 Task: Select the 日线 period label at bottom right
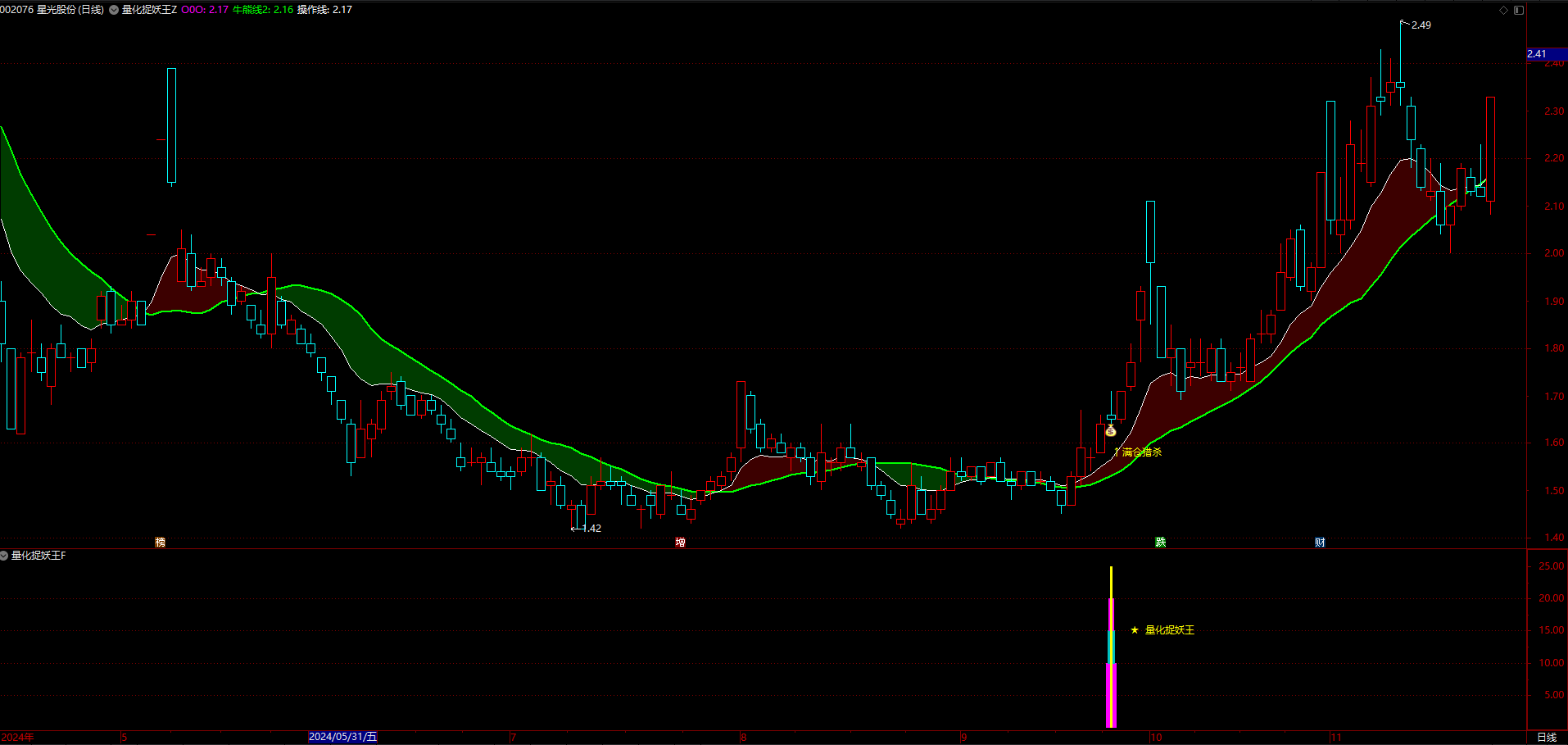point(1547,738)
